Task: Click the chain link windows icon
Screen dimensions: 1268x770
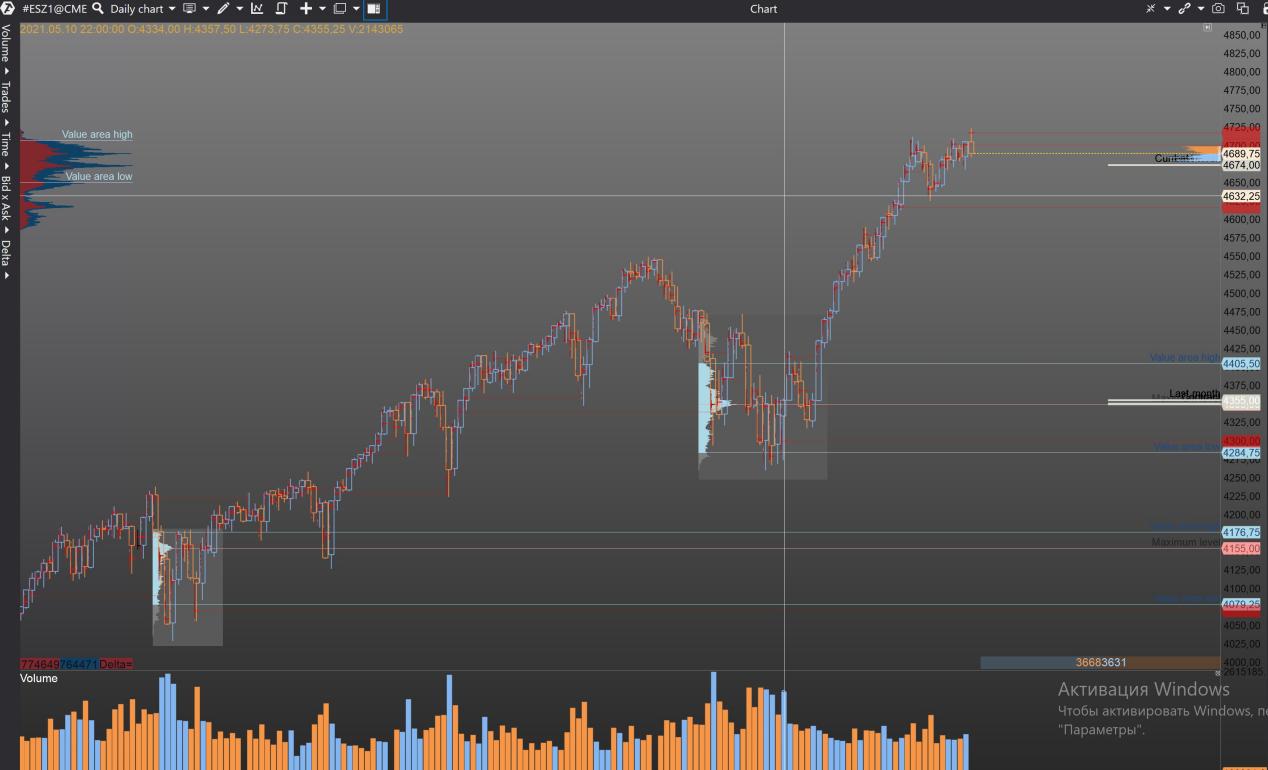Action: 1185,8
